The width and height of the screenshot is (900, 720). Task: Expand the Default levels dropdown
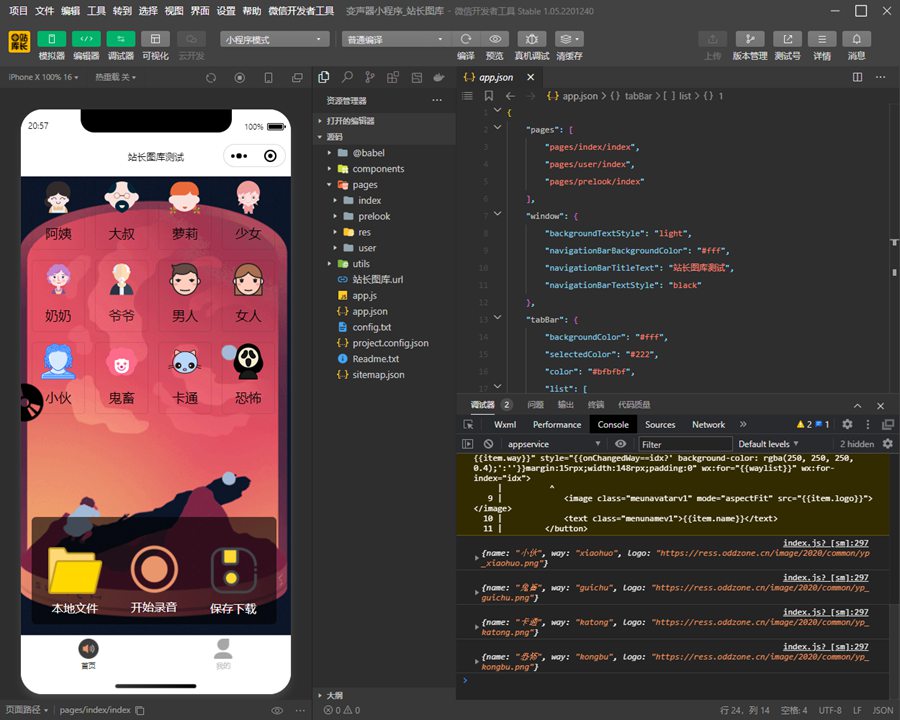pyautogui.click(x=769, y=444)
